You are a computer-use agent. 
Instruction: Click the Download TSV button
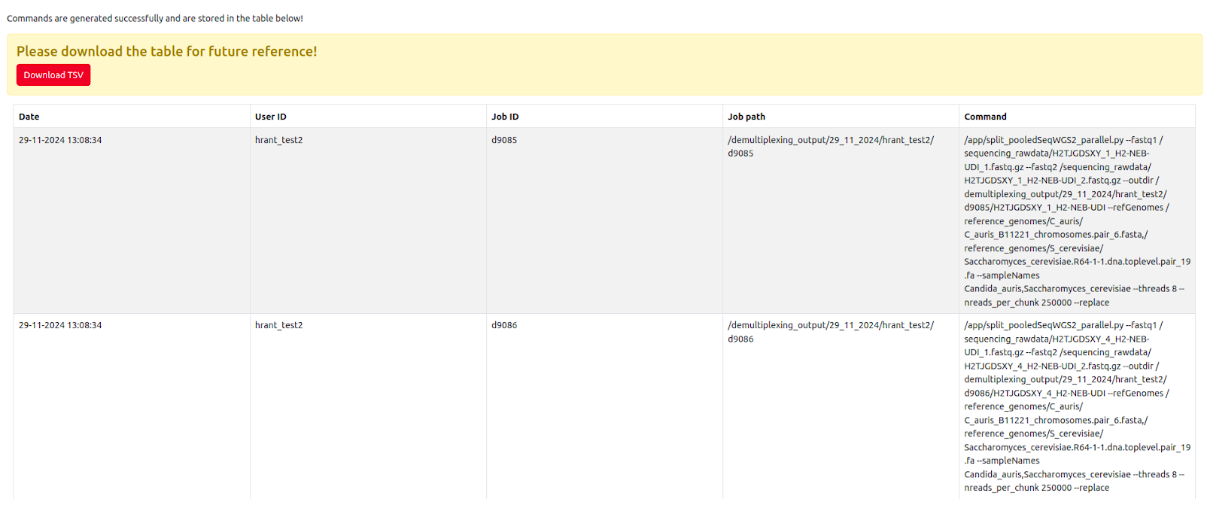tap(53, 75)
